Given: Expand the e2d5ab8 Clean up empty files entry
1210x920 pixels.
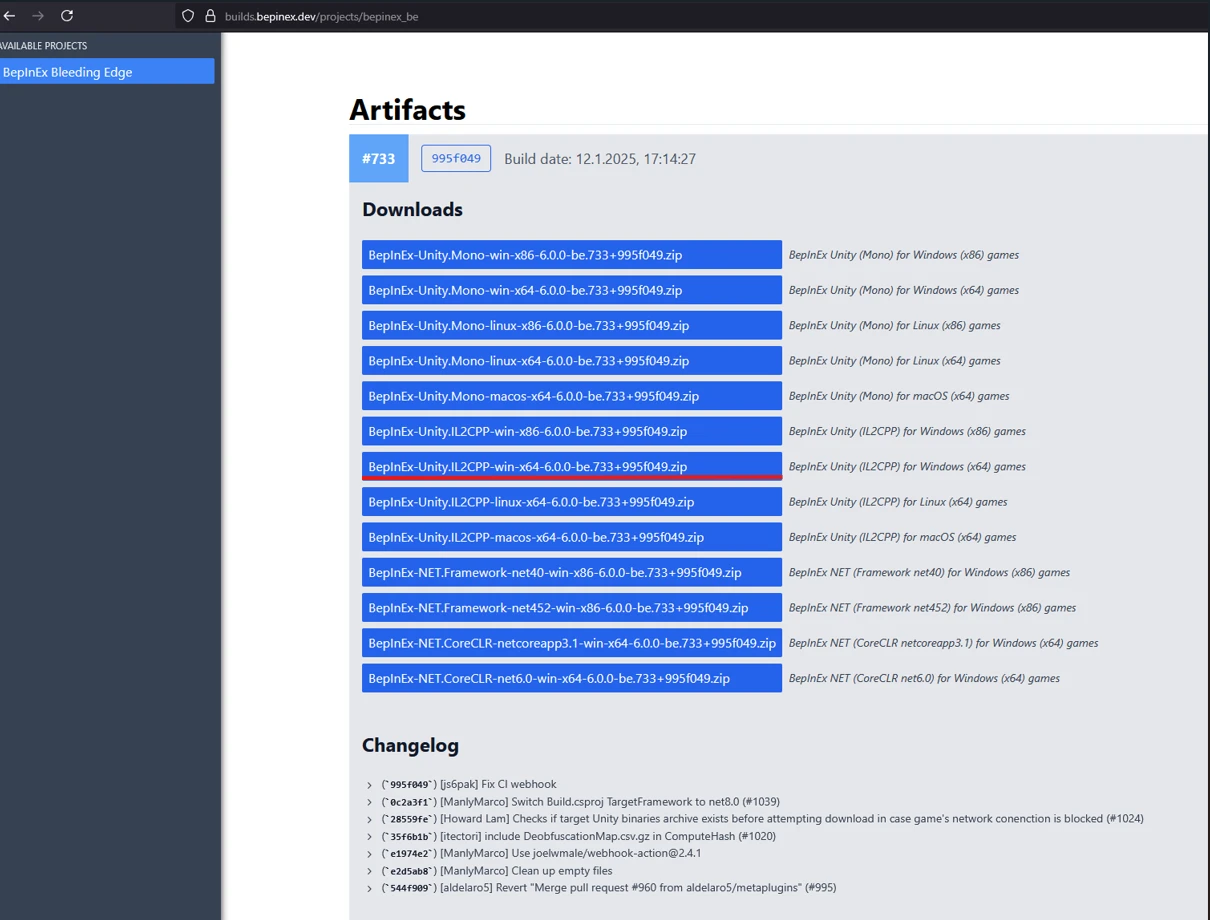Looking at the screenshot, I should (369, 871).
